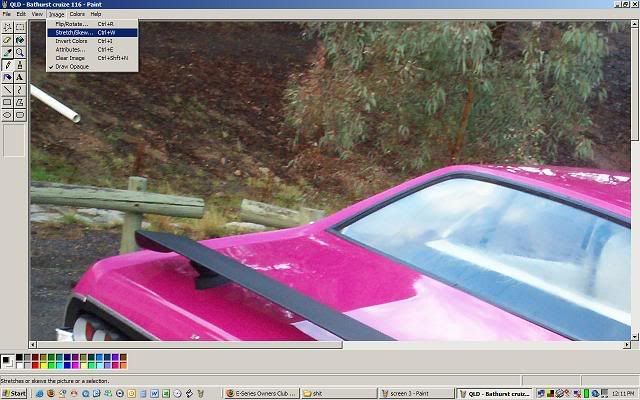Screen dimensions: 640x400
Task: Open the Colors menu
Action: click(x=77, y=14)
